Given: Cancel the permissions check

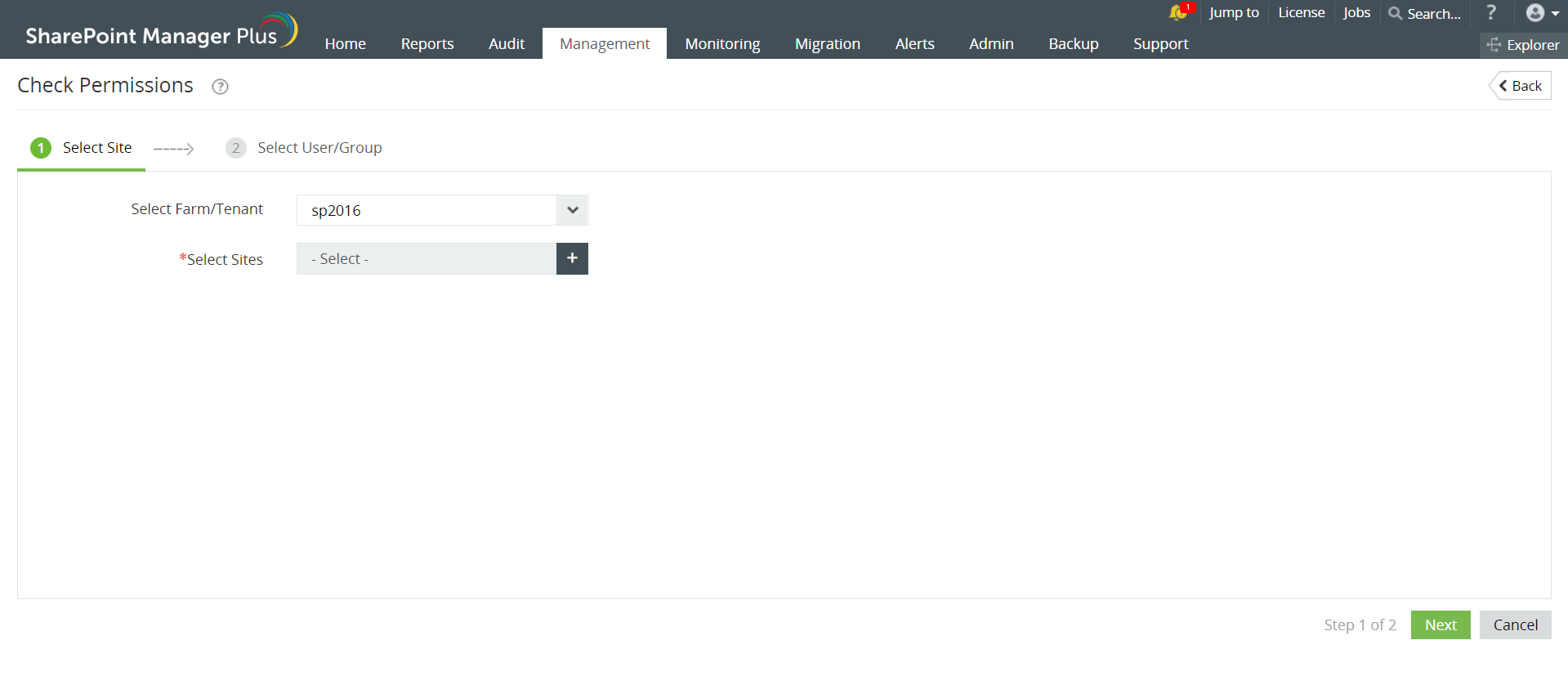Looking at the screenshot, I should 1516,625.
